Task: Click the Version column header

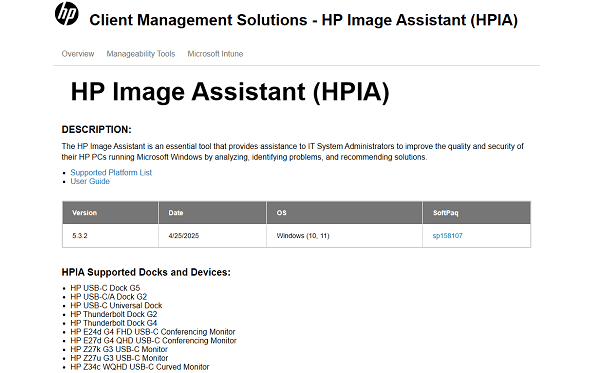Action: [110, 213]
